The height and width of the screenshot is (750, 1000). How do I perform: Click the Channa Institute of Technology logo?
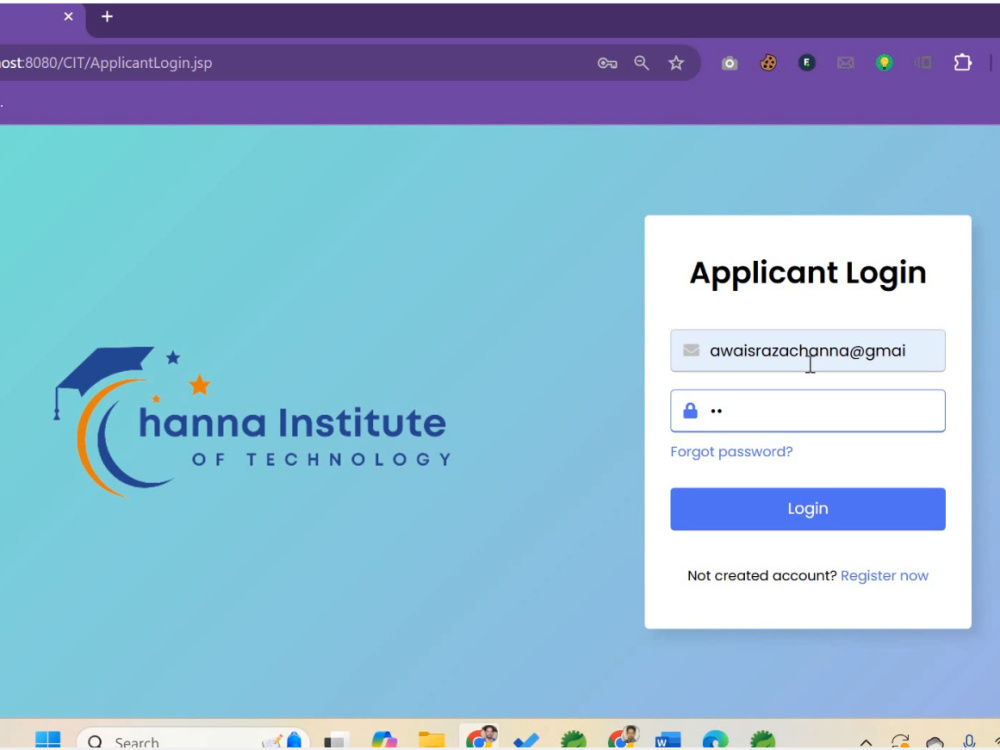[252, 421]
